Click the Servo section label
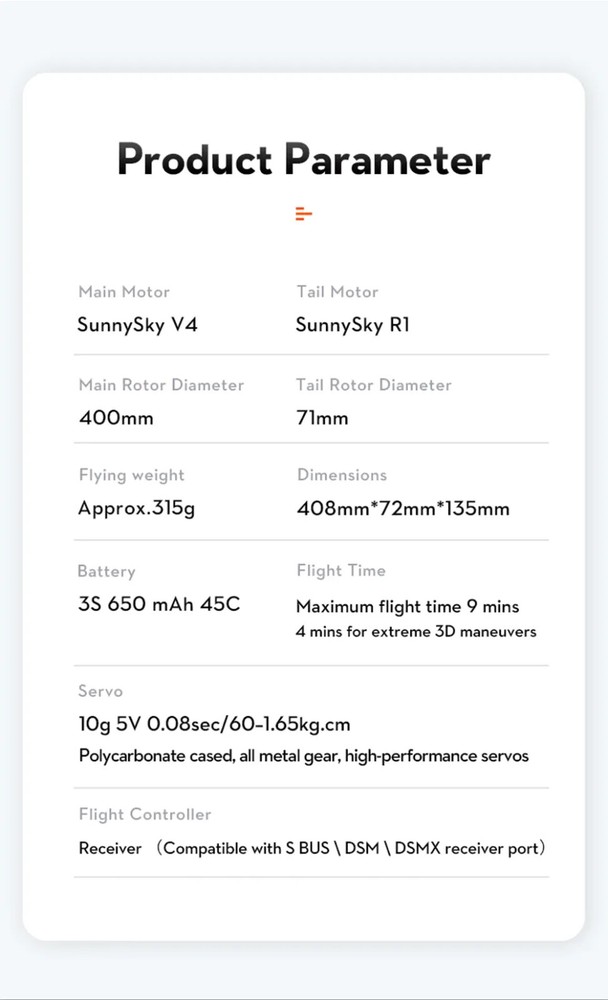The height and width of the screenshot is (1000, 608). (101, 691)
